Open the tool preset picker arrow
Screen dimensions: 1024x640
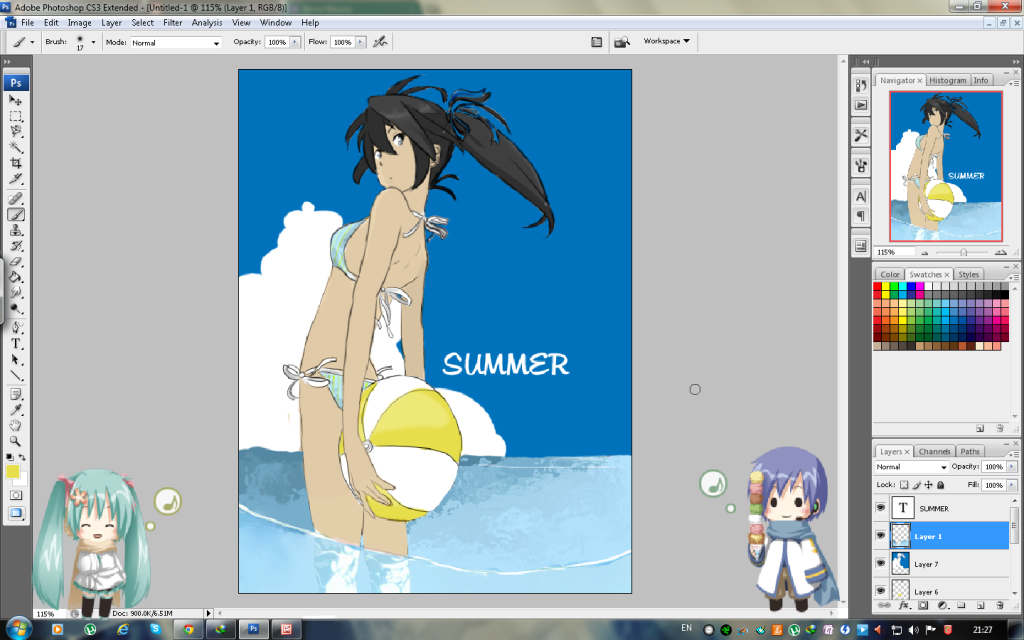point(32,42)
